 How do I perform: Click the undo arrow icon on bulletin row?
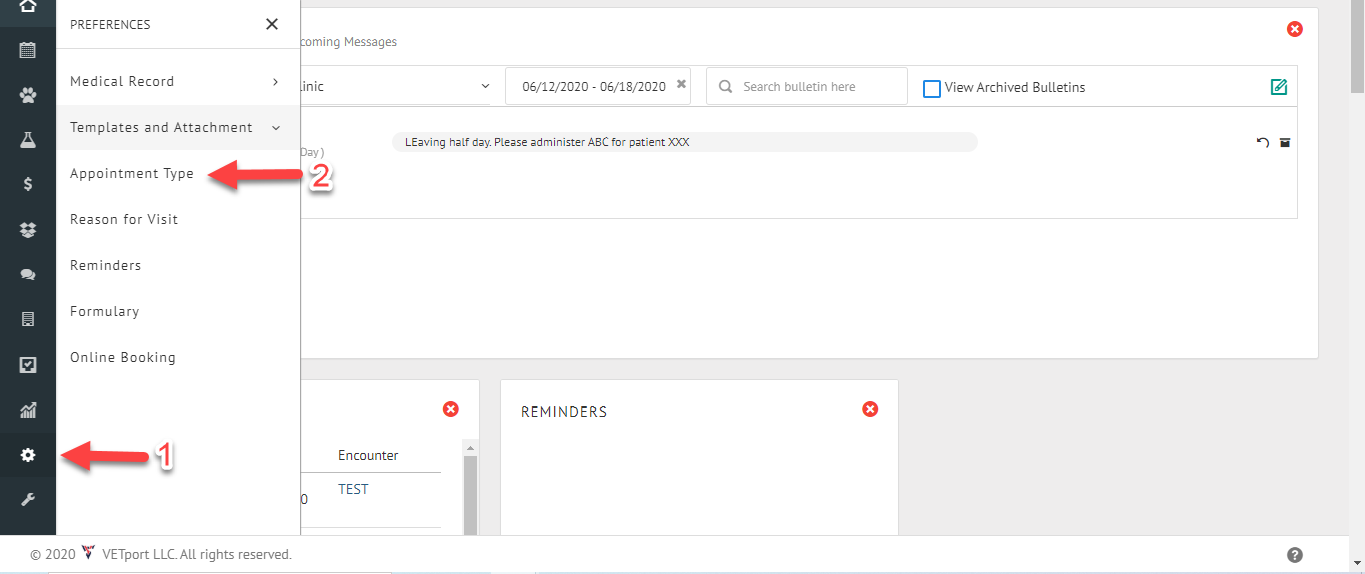(1263, 143)
